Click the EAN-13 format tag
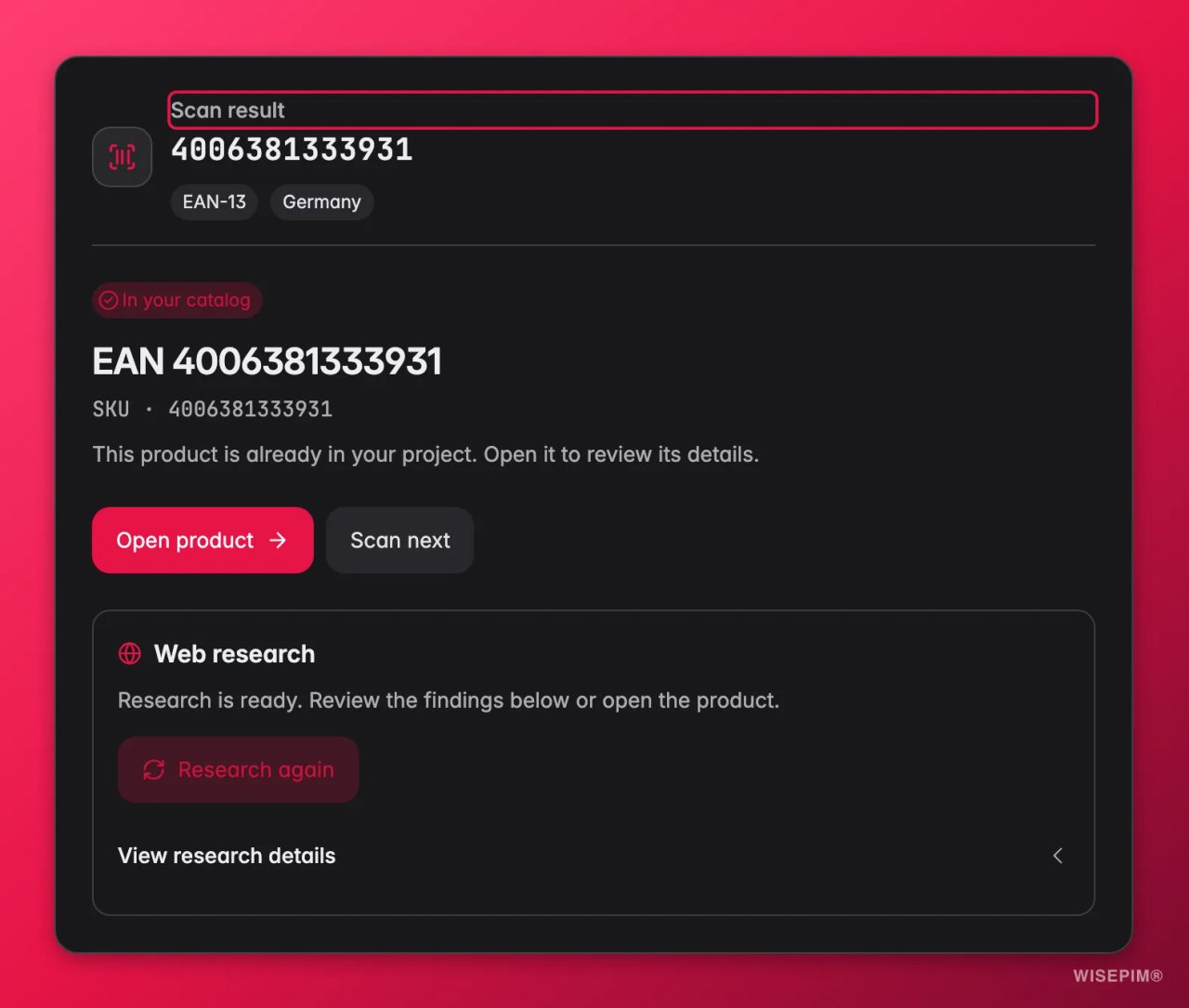The height and width of the screenshot is (1008, 1189). (215, 202)
